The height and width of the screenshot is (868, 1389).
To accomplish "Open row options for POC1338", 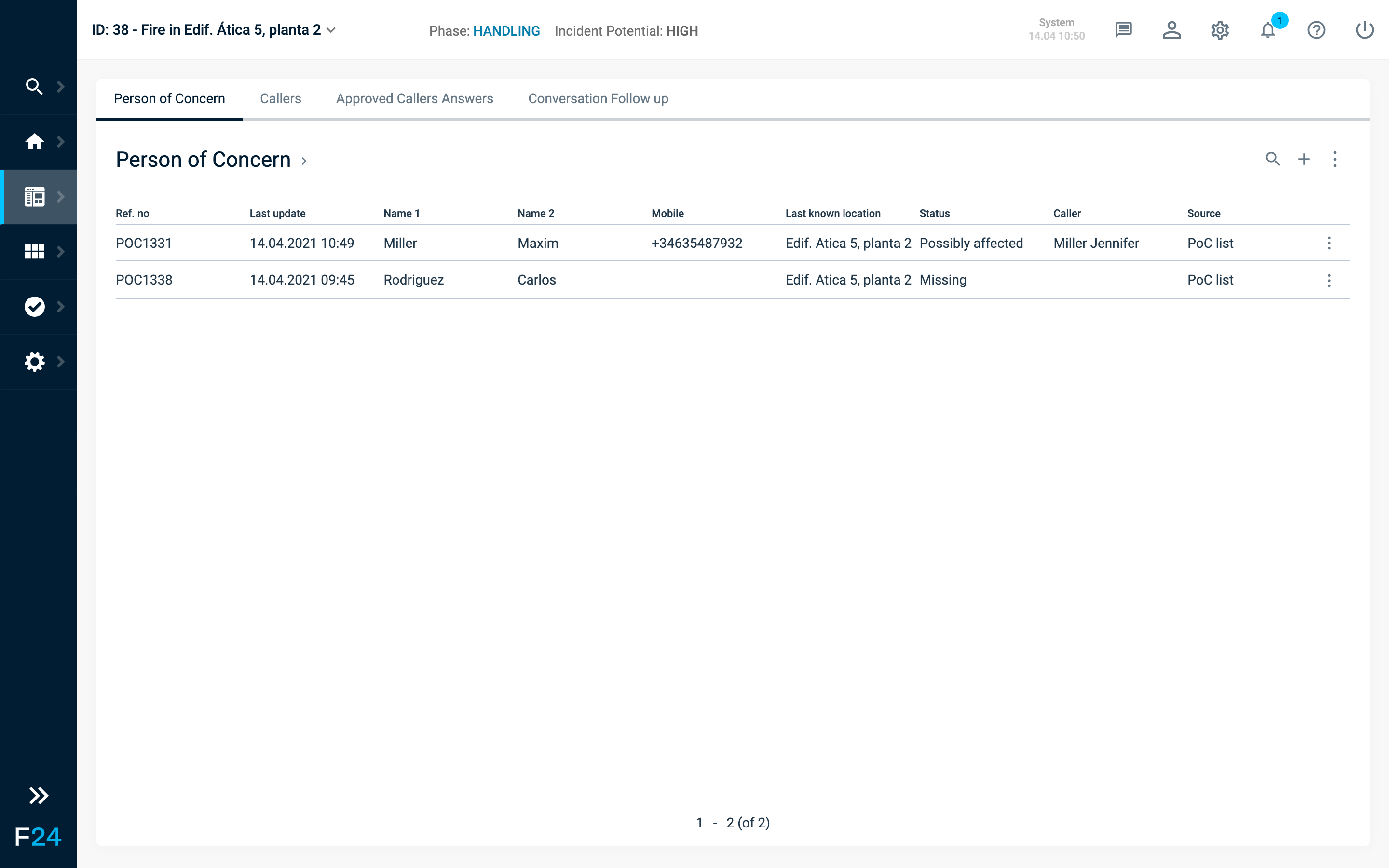I will [1329, 280].
